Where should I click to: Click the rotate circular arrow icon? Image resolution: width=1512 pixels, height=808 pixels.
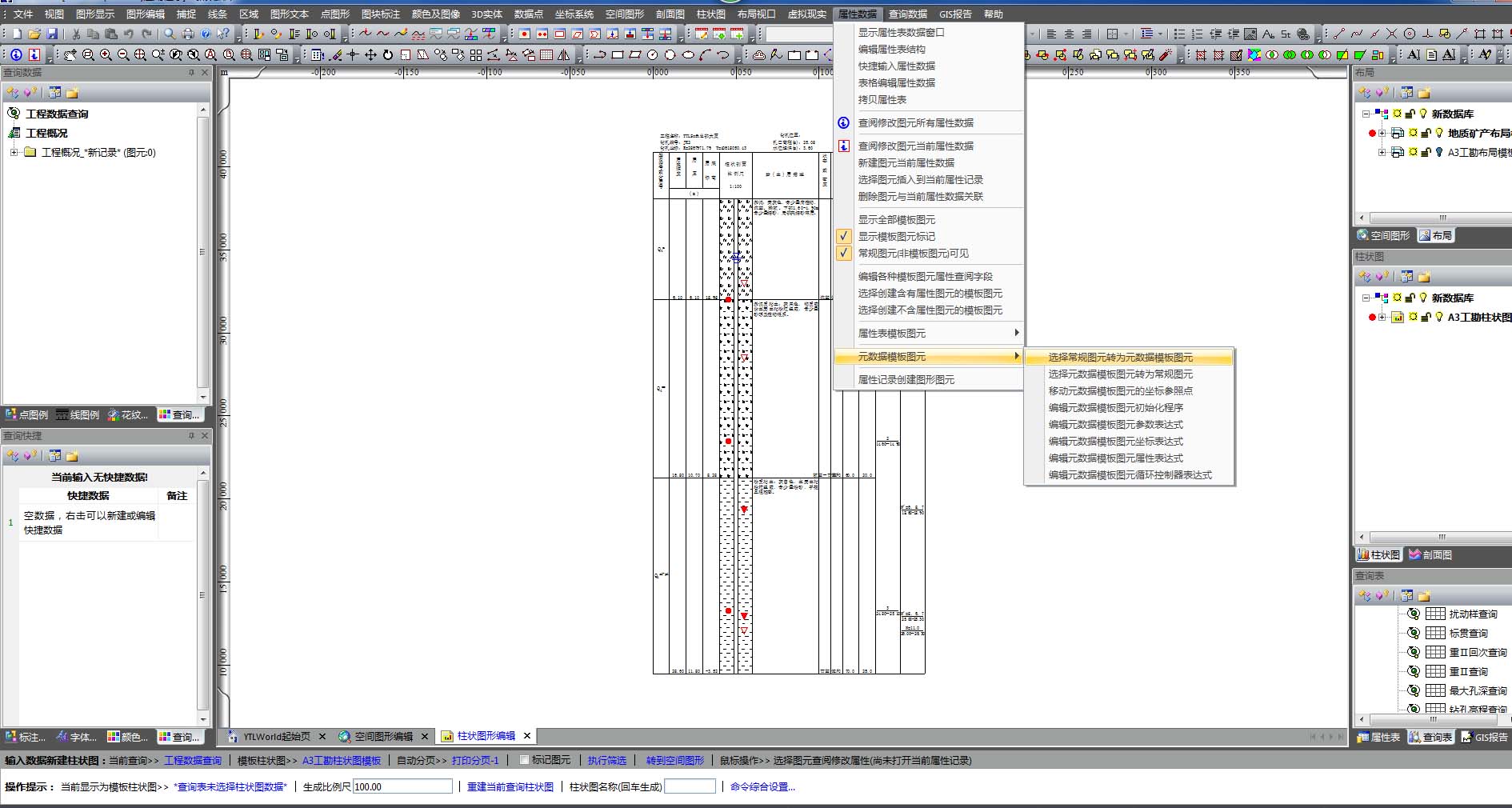point(388,54)
